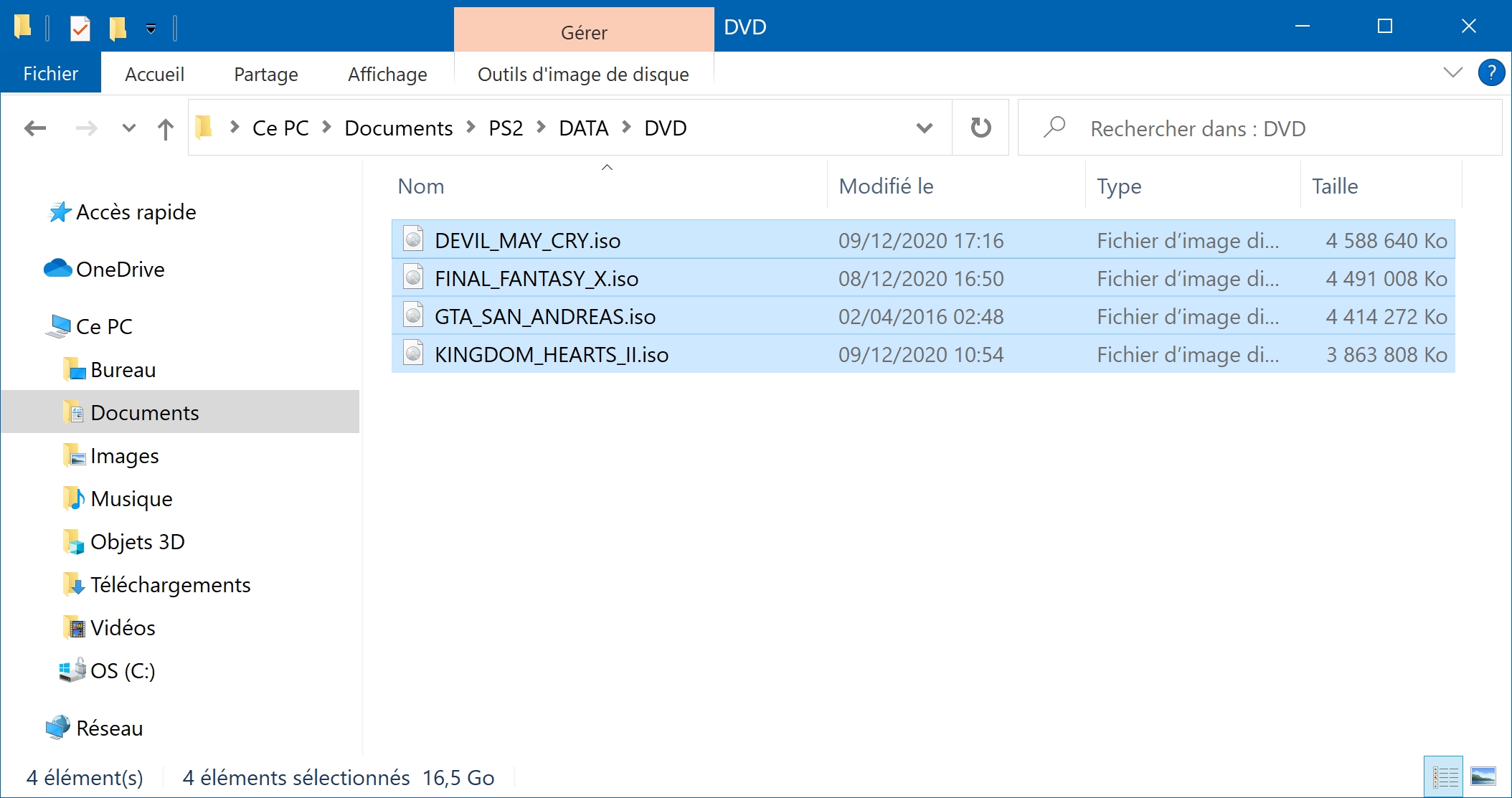1512x798 pixels.
Task: Click the Rechercher dans : DVD search field
Action: (x=1260, y=128)
